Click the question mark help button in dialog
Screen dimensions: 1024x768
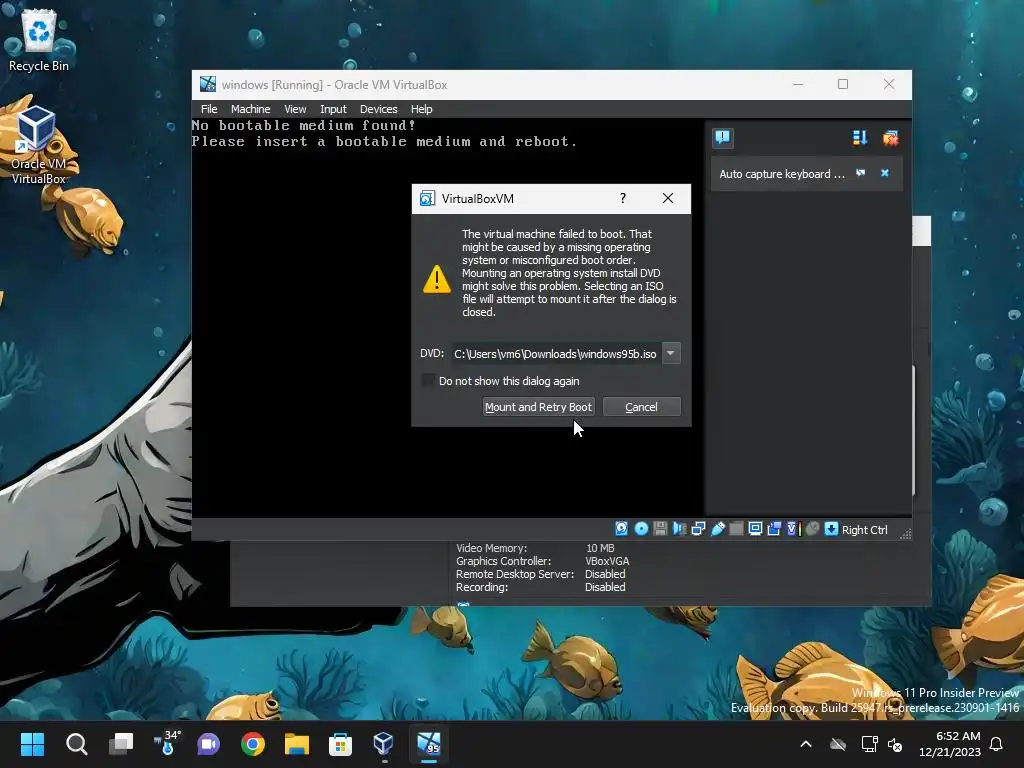622,198
